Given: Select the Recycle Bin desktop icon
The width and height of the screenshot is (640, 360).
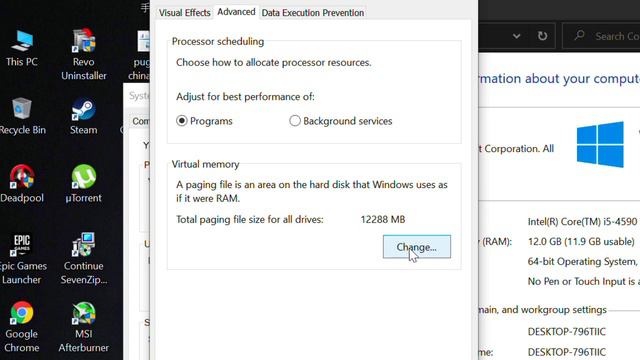Looking at the screenshot, I should click(22, 117).
